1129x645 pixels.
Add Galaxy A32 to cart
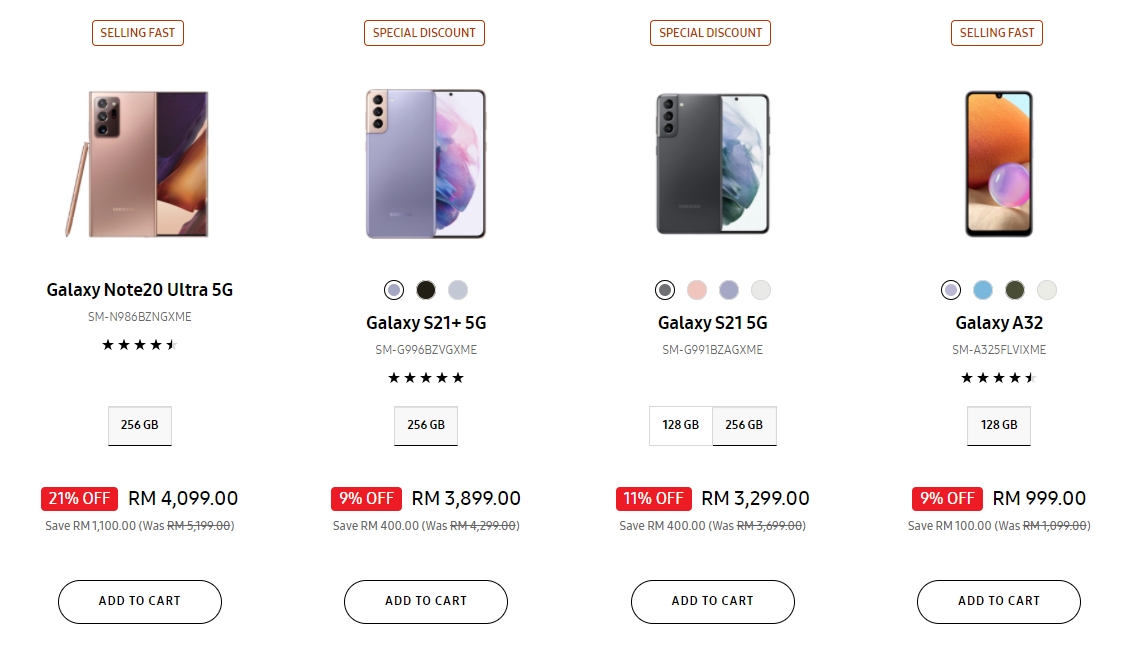click(x=998, y=601)
